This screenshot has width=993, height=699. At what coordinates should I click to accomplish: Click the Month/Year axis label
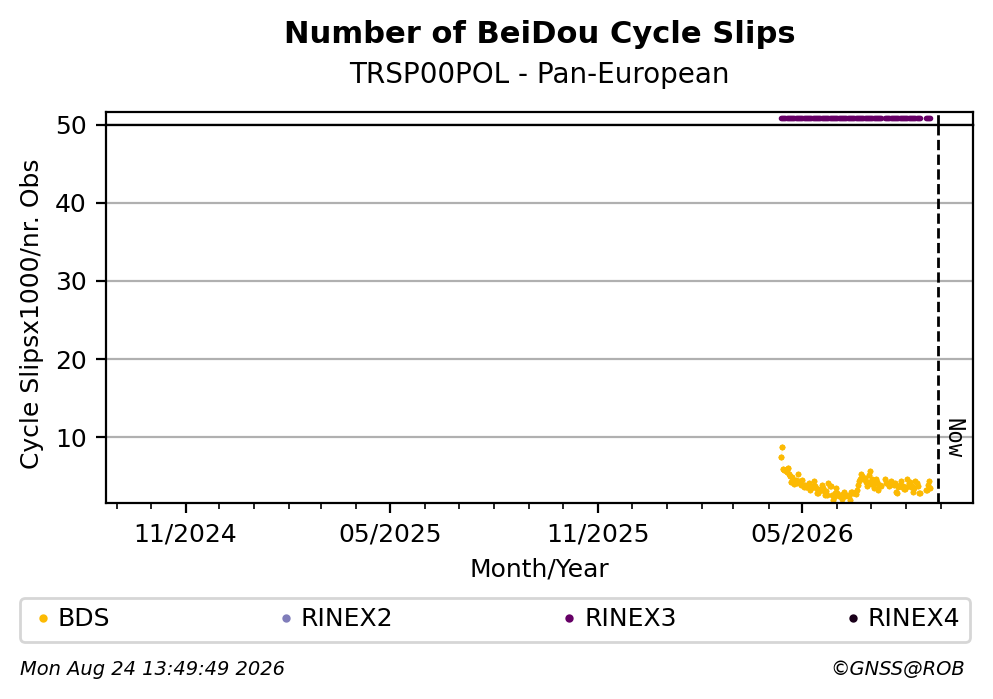tap(539, 569)
